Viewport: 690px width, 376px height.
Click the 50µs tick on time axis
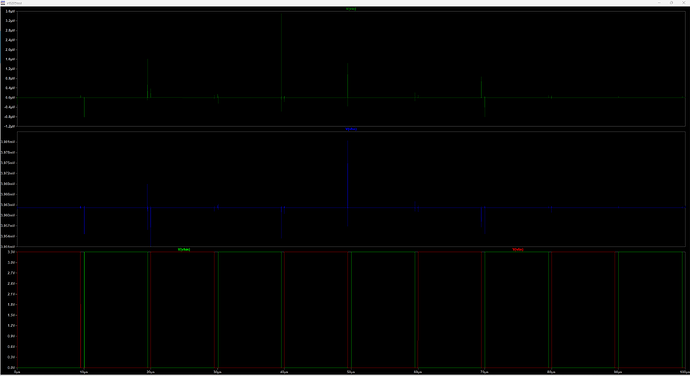point(351,372)
